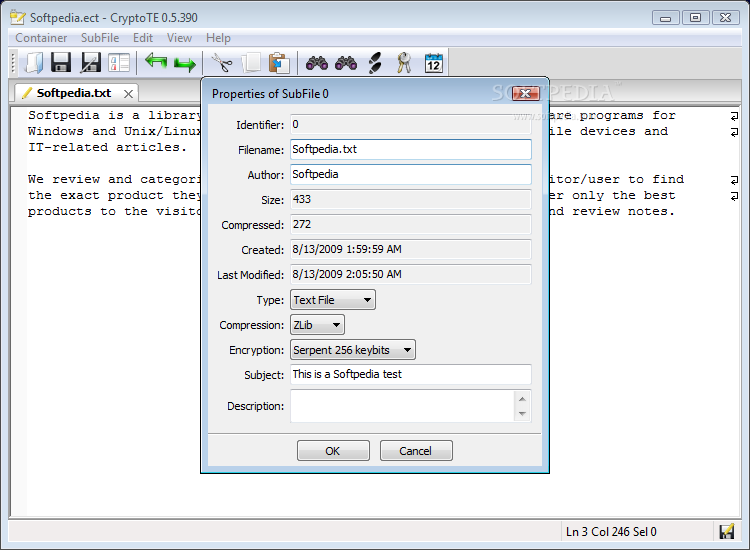Cut selection with the scissors icon
The height and width of the screenshot is (550, 750).
tap(222, 63)
